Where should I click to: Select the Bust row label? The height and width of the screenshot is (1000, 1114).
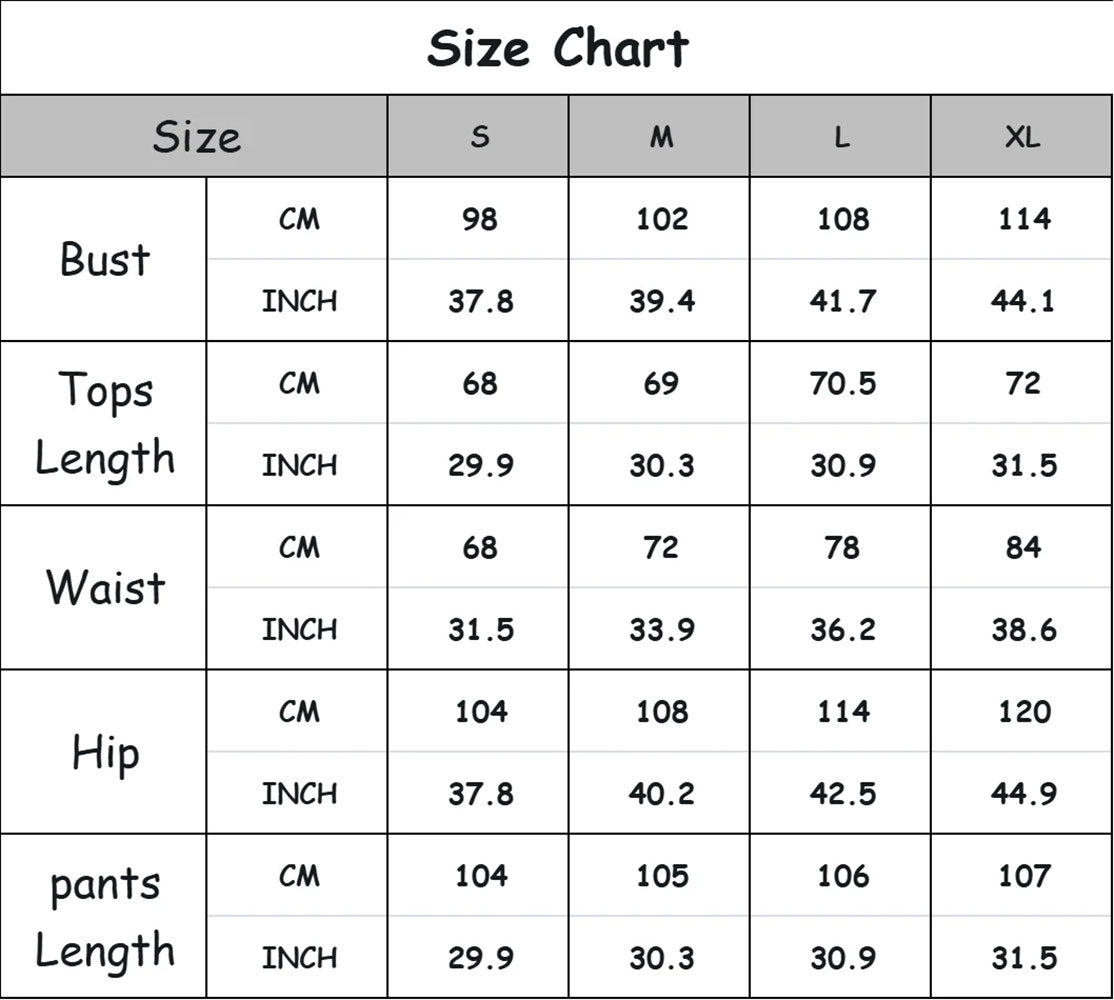pyautogui.click(x=105, y=259)
